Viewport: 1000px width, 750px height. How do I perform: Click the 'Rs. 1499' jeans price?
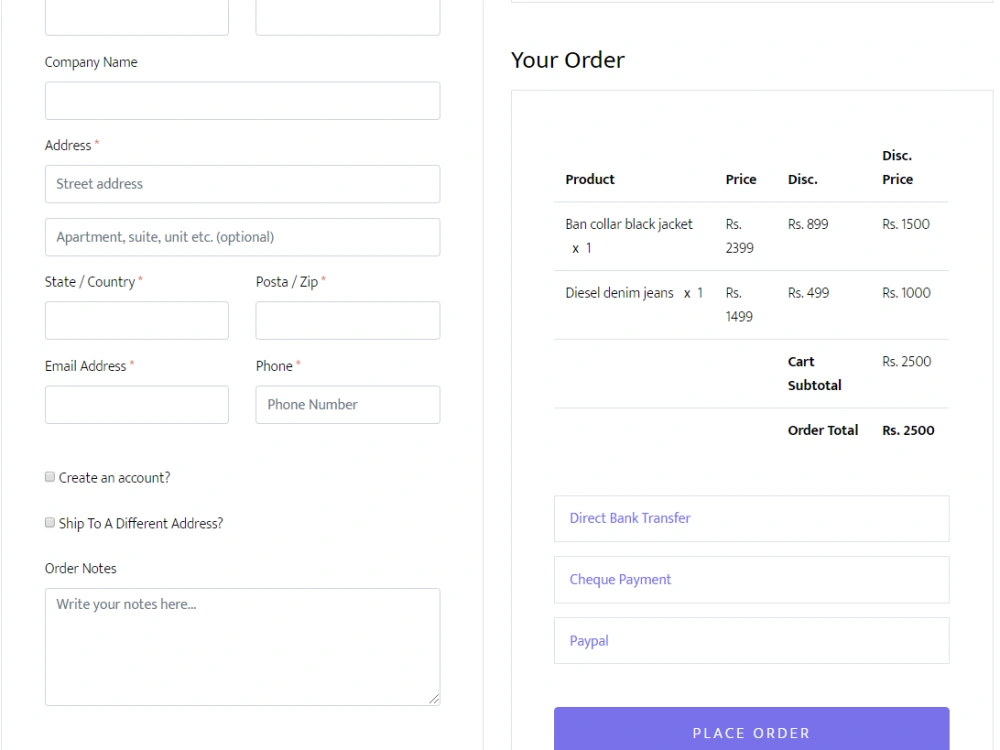739,305
